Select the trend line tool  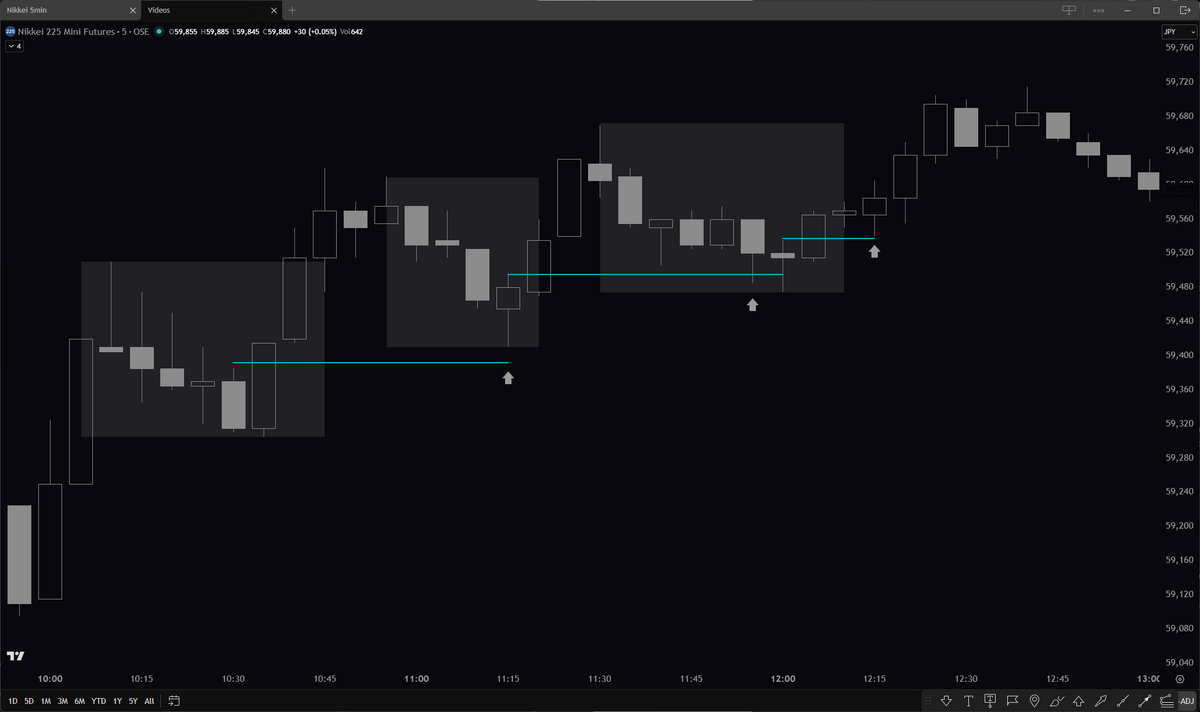(1122, 701)
